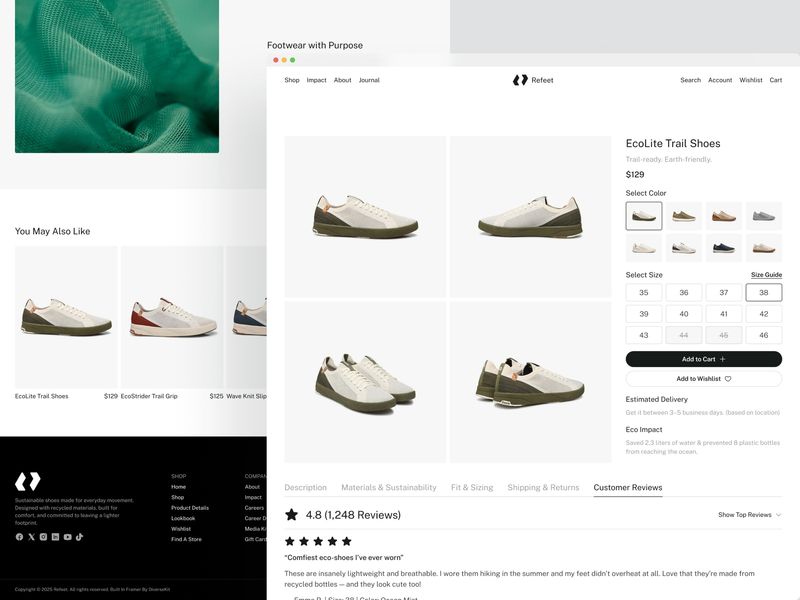Click the YouTube icon in the footer

click(67, 536)
